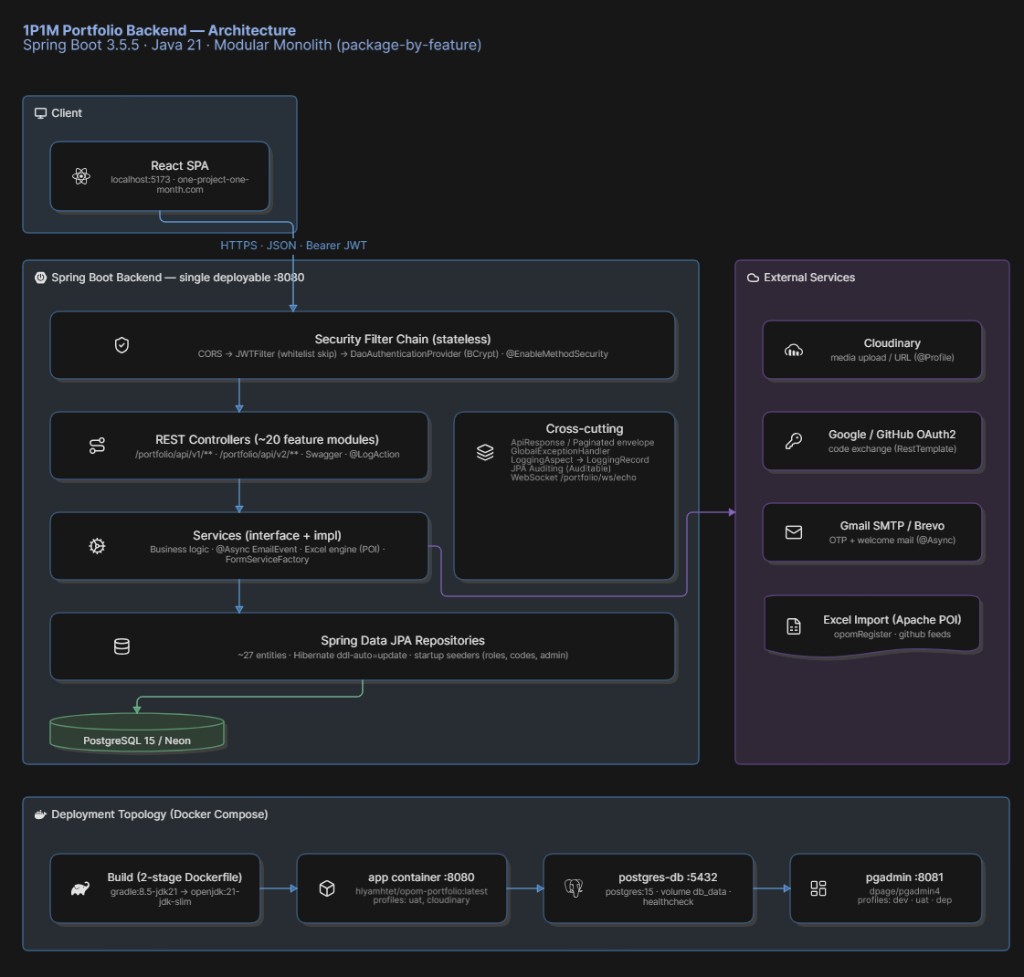Click the key icon in OAuth2 node
Viewport: 1024px width, 977px height.
coord(793,441)
